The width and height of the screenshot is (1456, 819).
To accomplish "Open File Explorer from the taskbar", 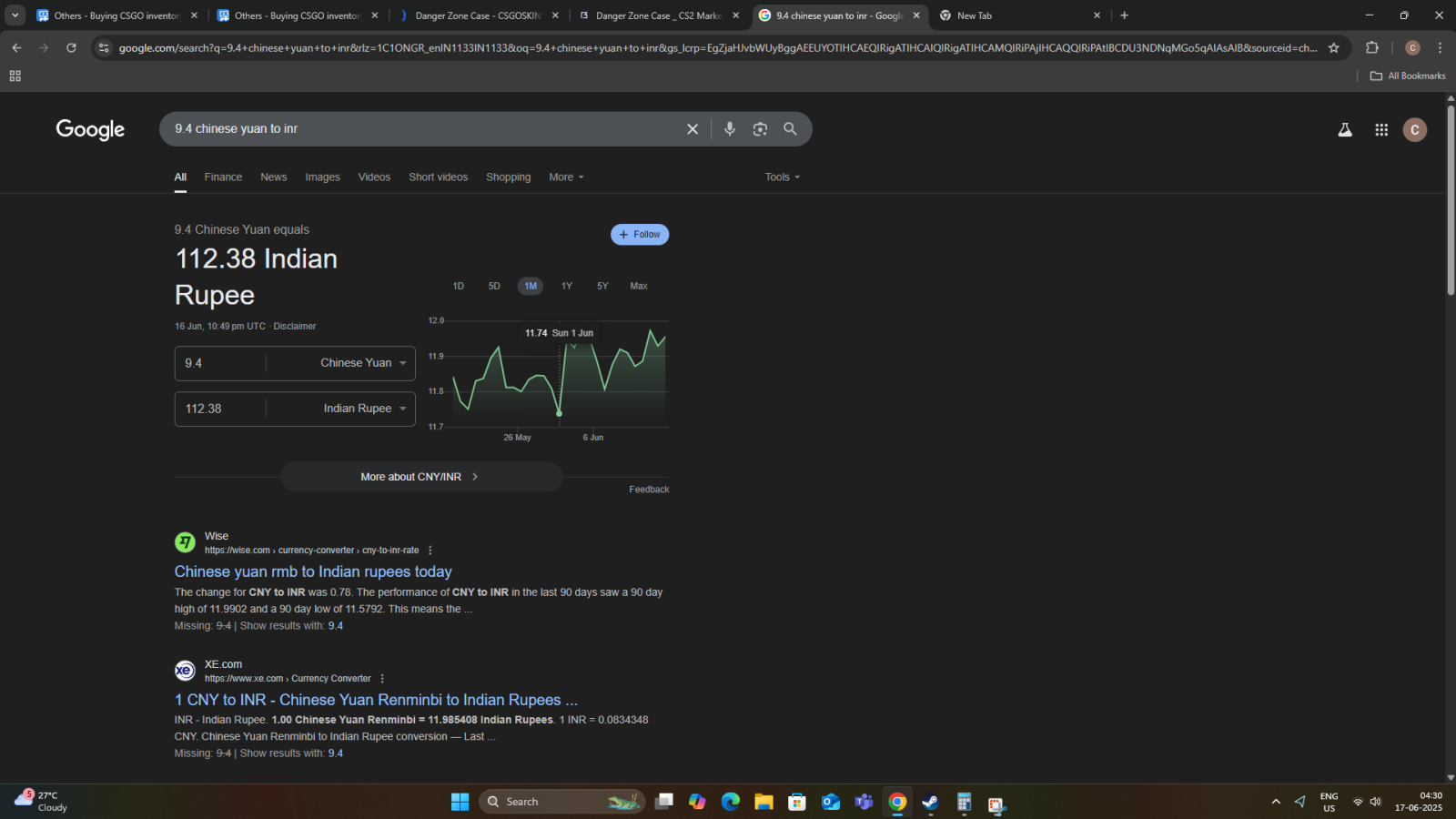I will [x=763, y=802].
